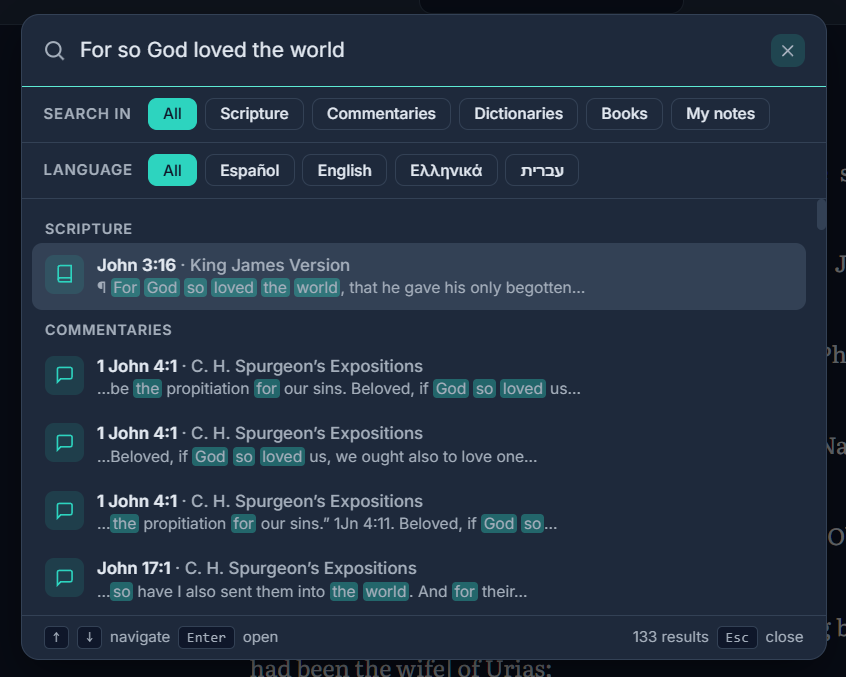Click comment icon of 'Beloved, if God so loved us...' propitiation result
The width and height of the screenshot is (846, 677).
[x=64, y=375]
